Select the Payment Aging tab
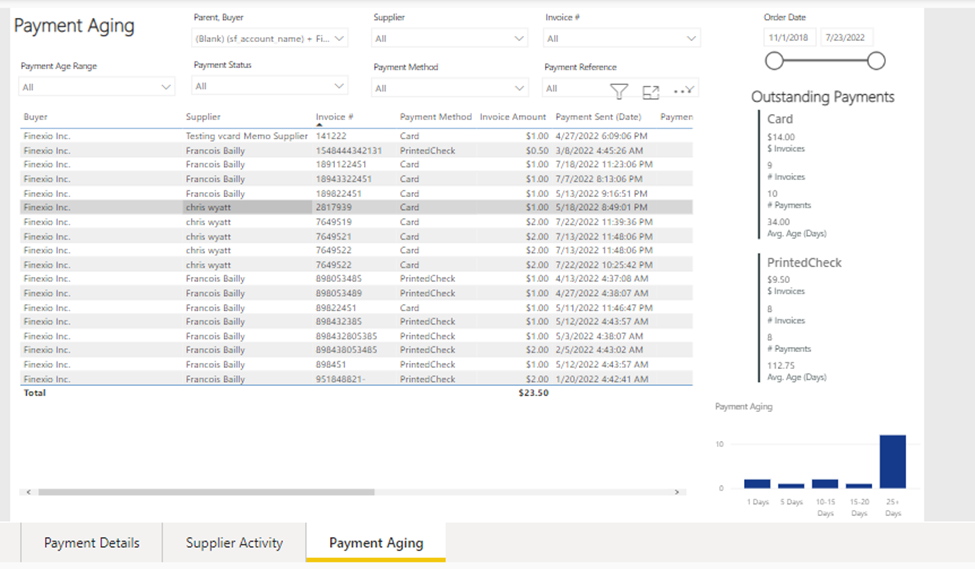This screenshot has height=569, width=975. (376, 543)
